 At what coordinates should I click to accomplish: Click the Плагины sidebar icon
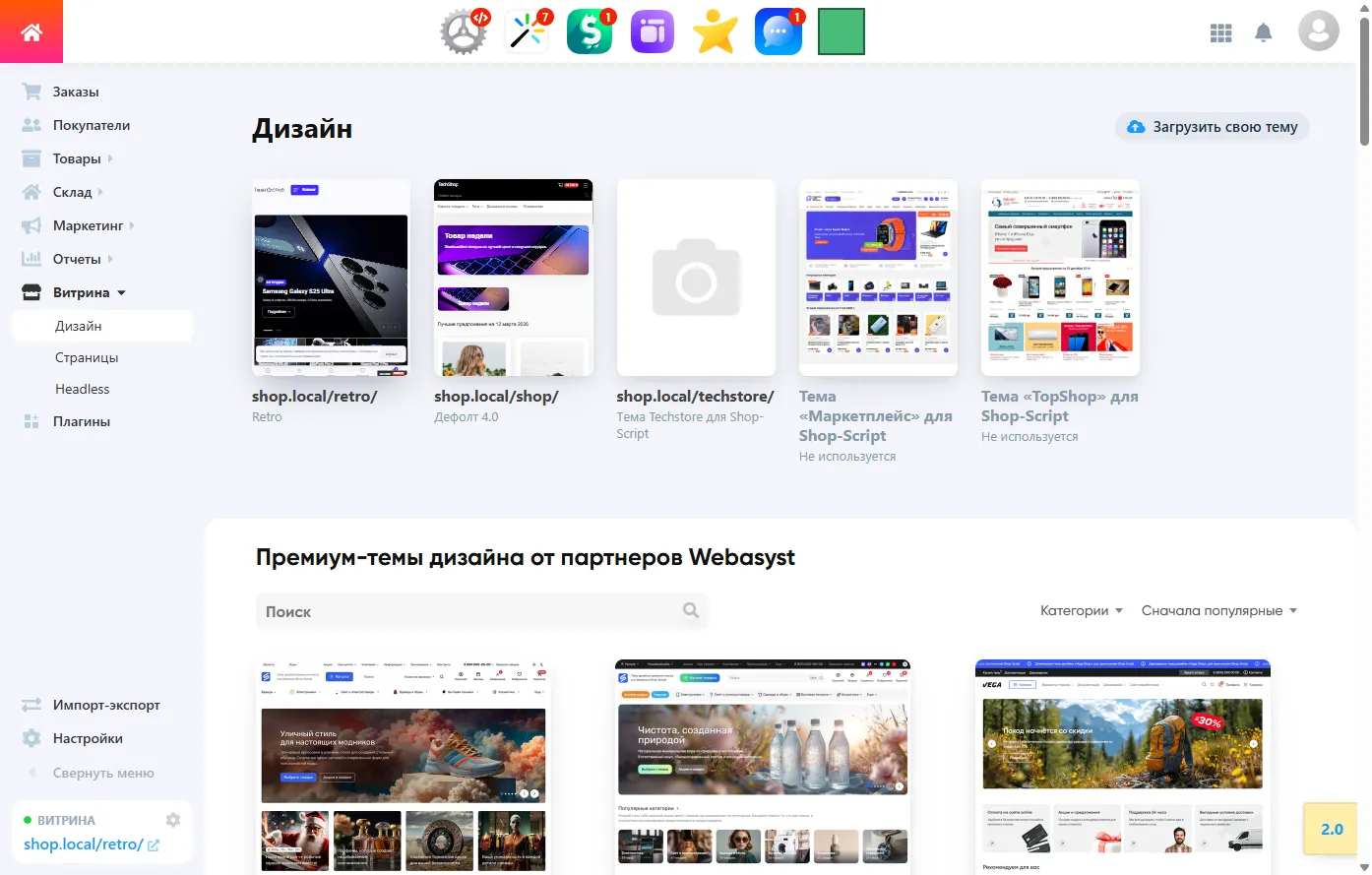(x=31, y=420)
